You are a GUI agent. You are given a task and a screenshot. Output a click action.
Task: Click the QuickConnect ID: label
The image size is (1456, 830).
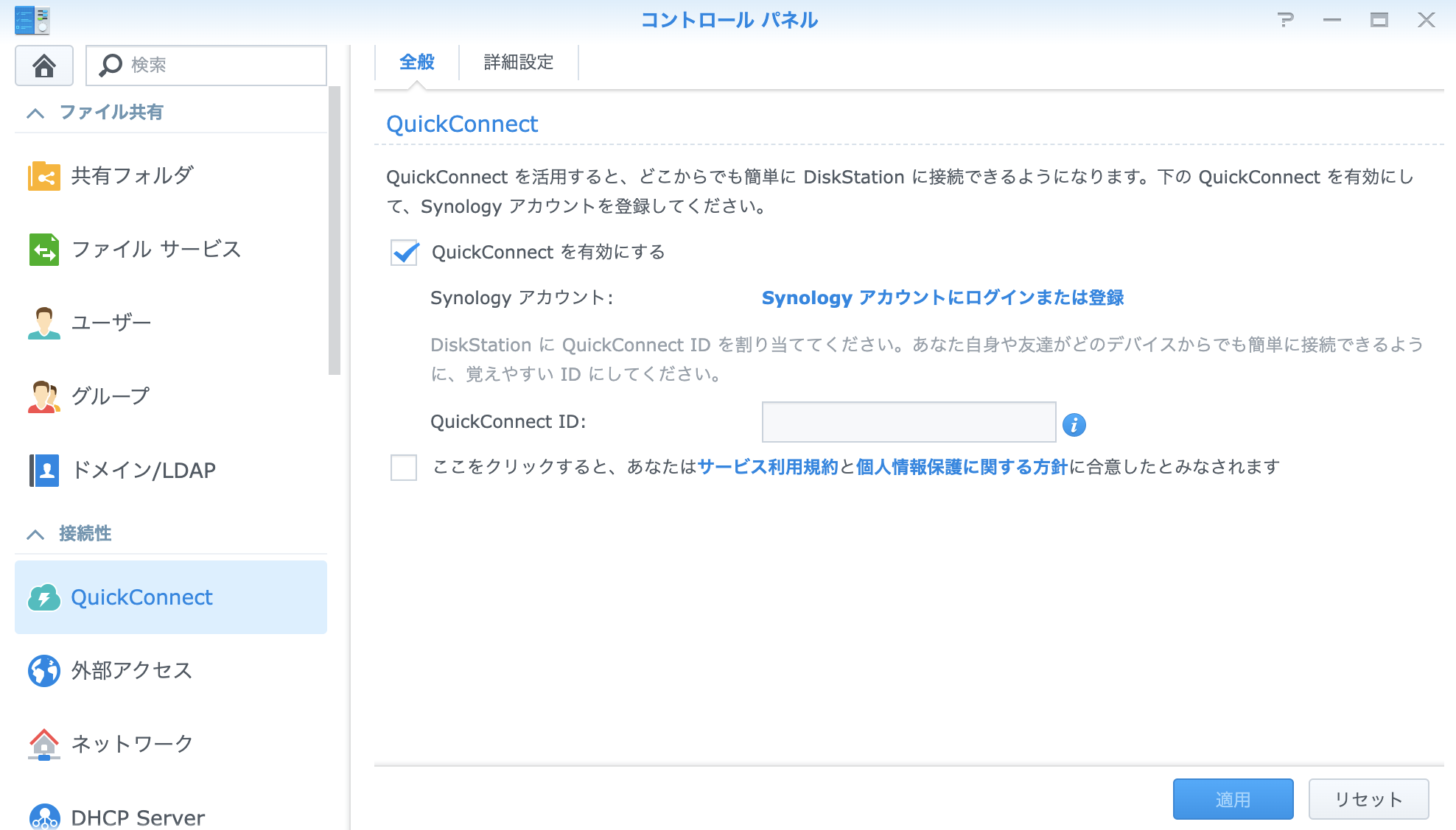[x=508, y=422]
